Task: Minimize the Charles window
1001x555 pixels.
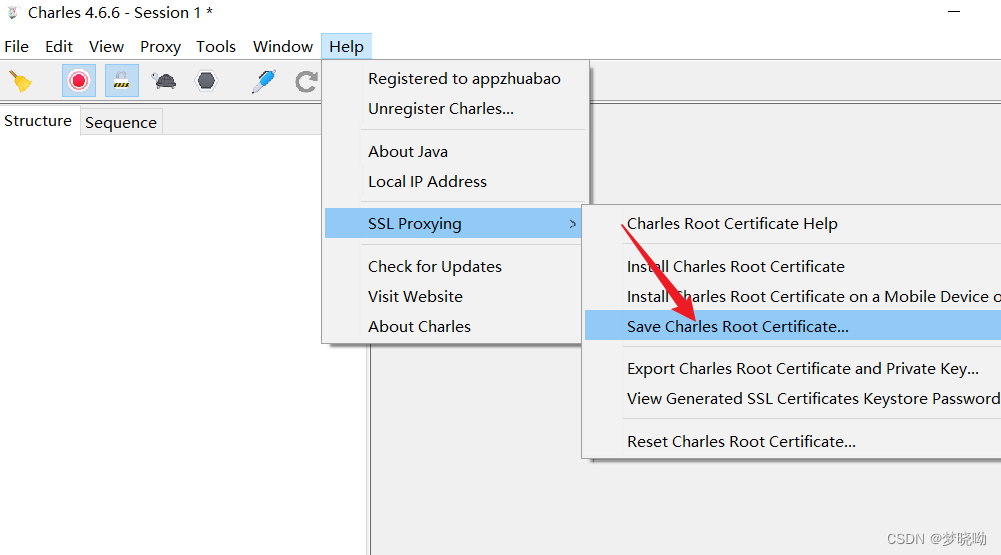Action: tap(954, 12)
